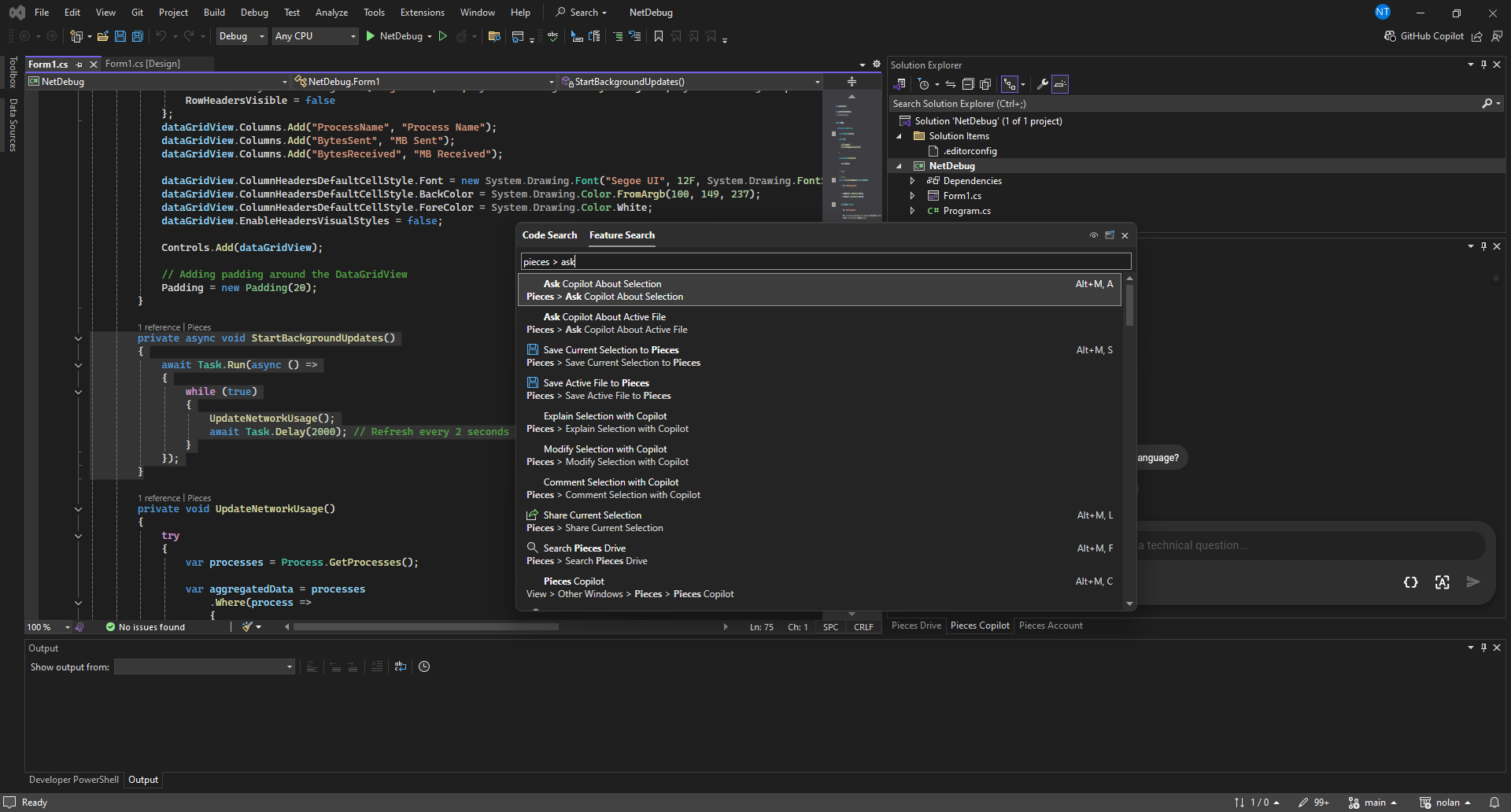
Task: Toggle bookmark icon in the toolbar
Action: click(x=659, y=36)
